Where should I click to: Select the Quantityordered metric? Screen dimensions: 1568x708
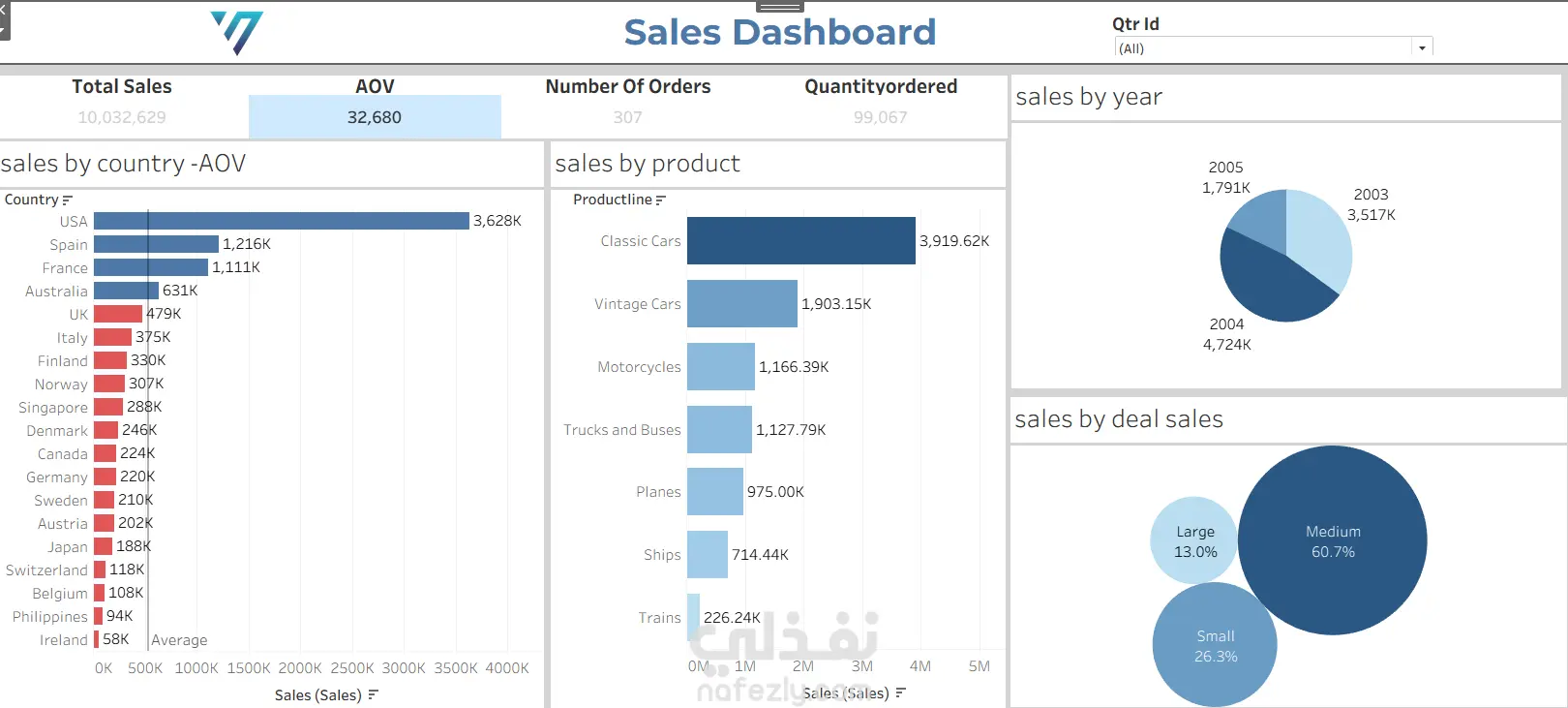coord(881,102)
